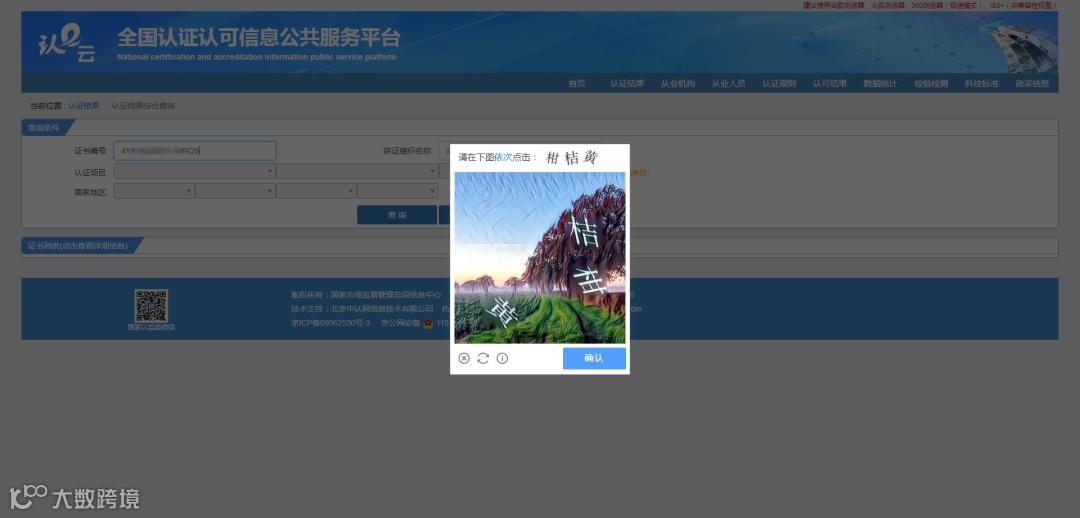Screen dimensions: 1080x518
Task: Open second 认证项目 dropdown
Action: tap(357, 171)
